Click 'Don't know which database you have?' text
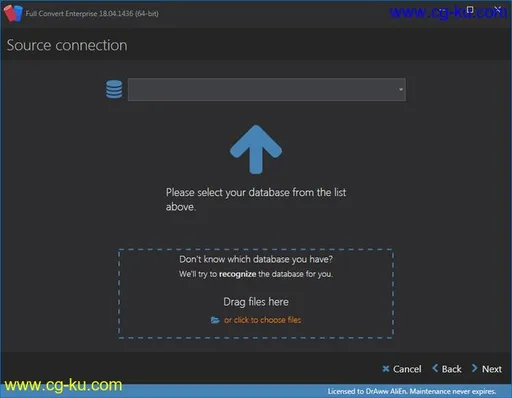Viewport: 512px width, 398px height. (256, 259)
